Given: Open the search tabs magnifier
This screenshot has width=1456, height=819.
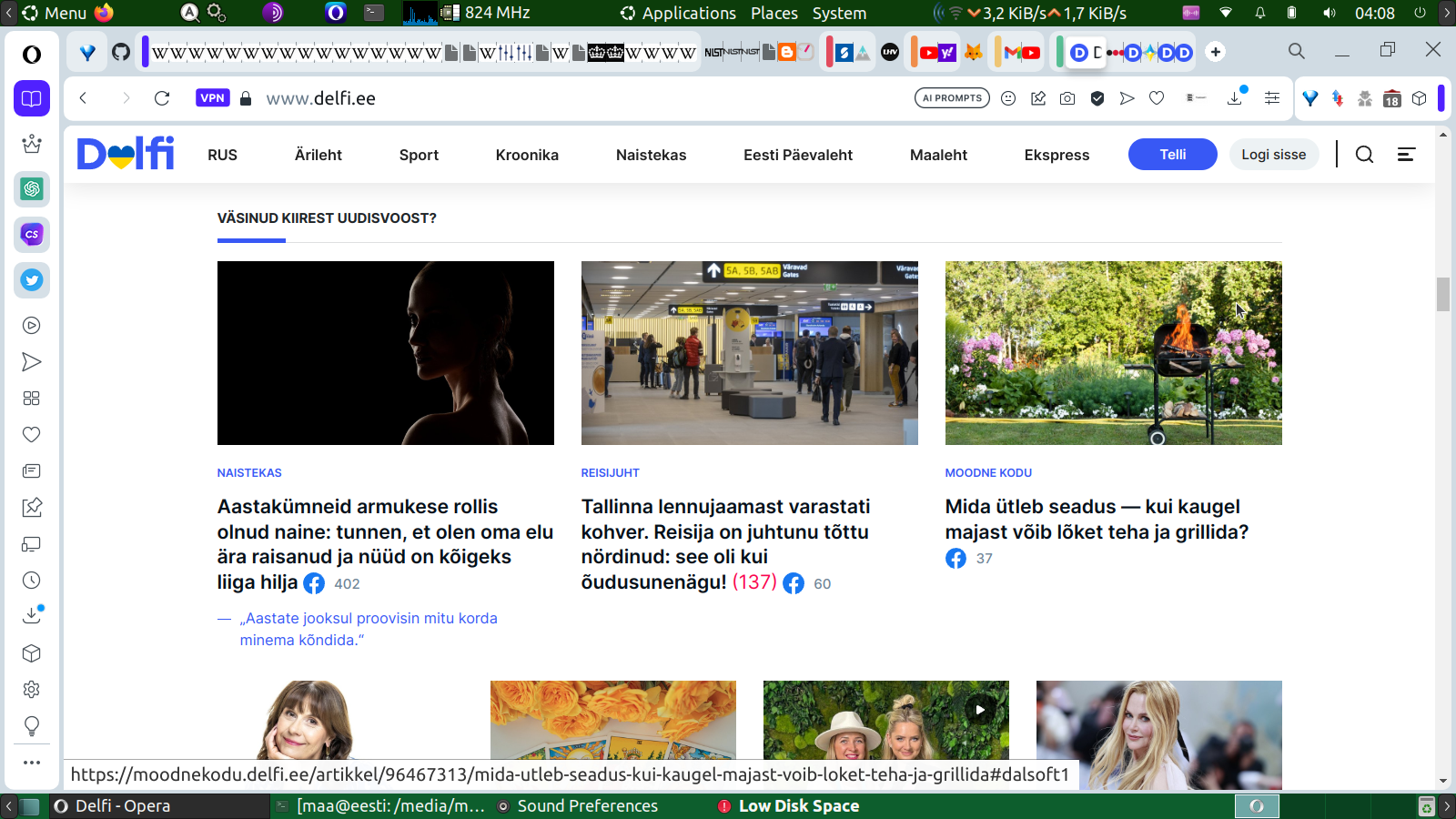Looking at the screenshot, I should click(1297, 52).
